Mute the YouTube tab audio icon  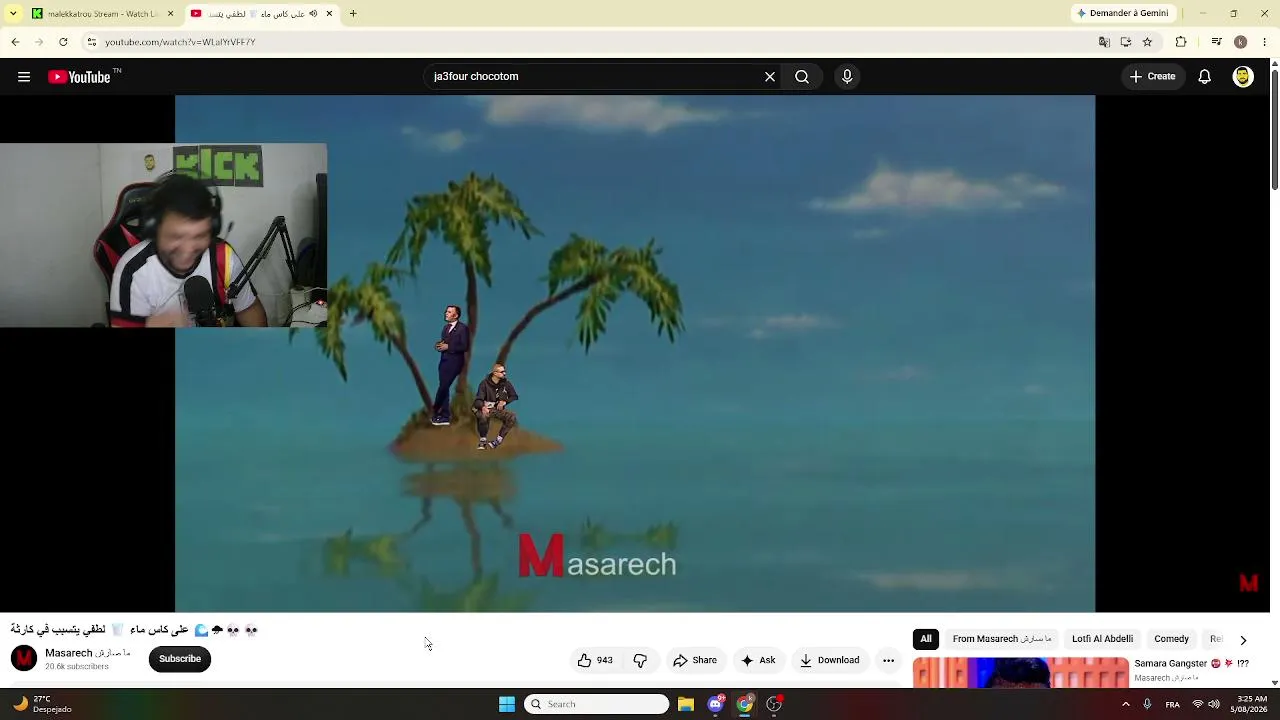(x=313, y=14)
